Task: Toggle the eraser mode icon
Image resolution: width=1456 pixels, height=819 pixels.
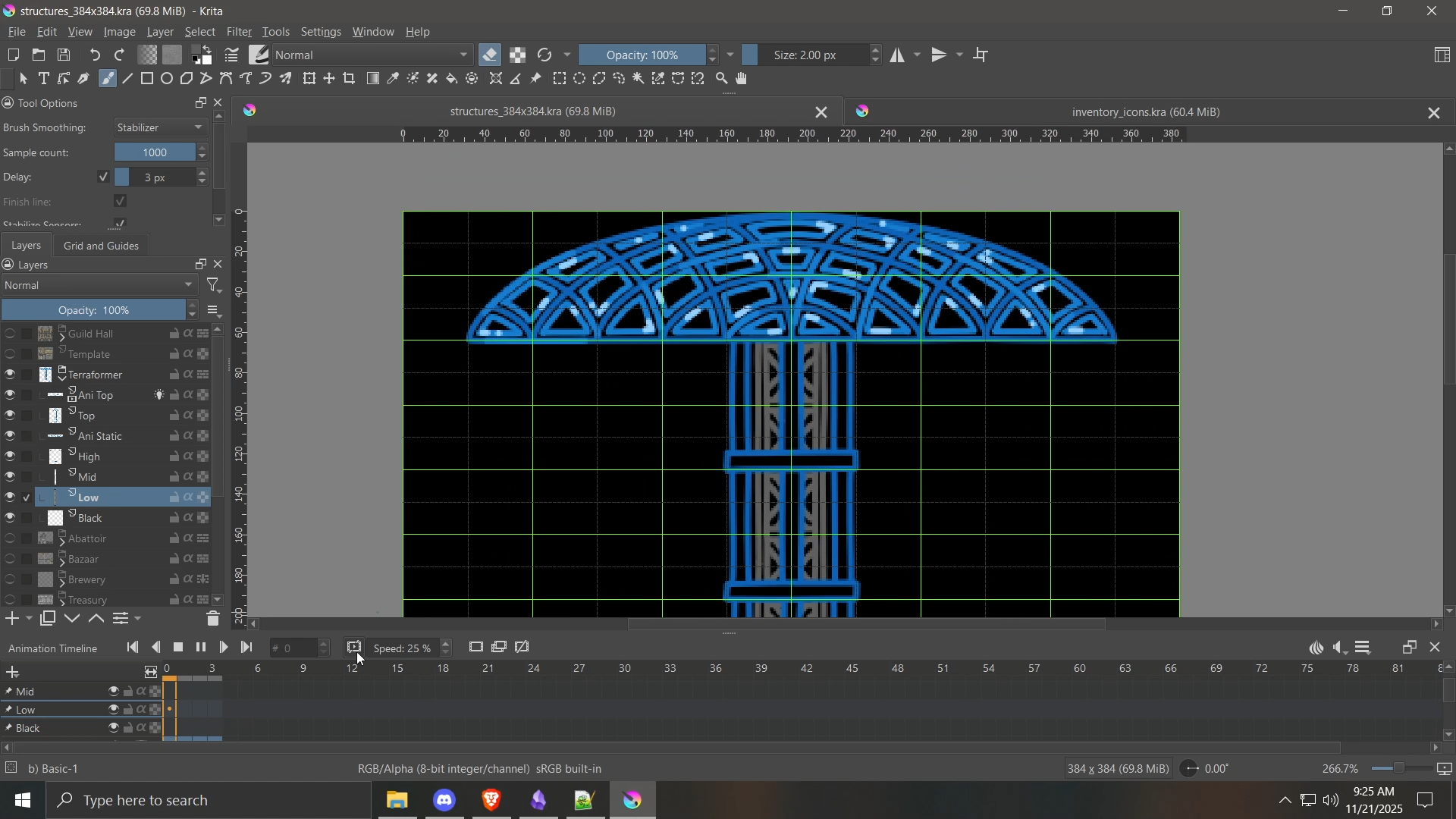Action: coord(491,55)
